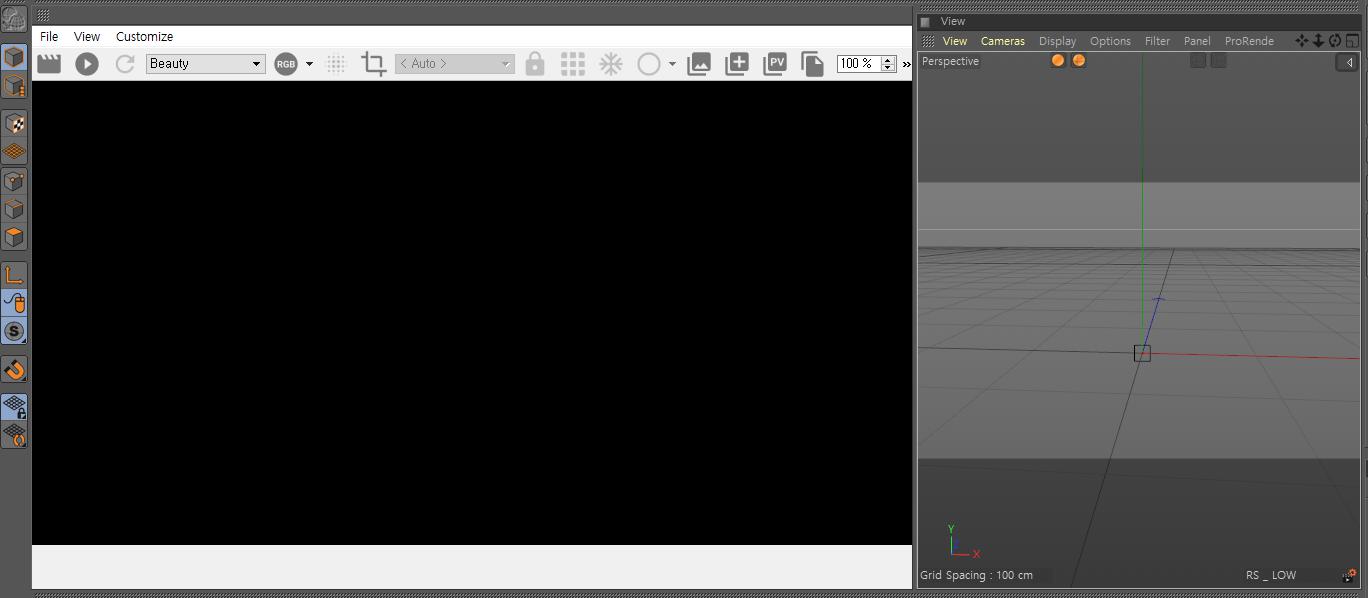Select the Object mode cube icon
Viewport: 1368px width, 598px height.
pos(14,86)
